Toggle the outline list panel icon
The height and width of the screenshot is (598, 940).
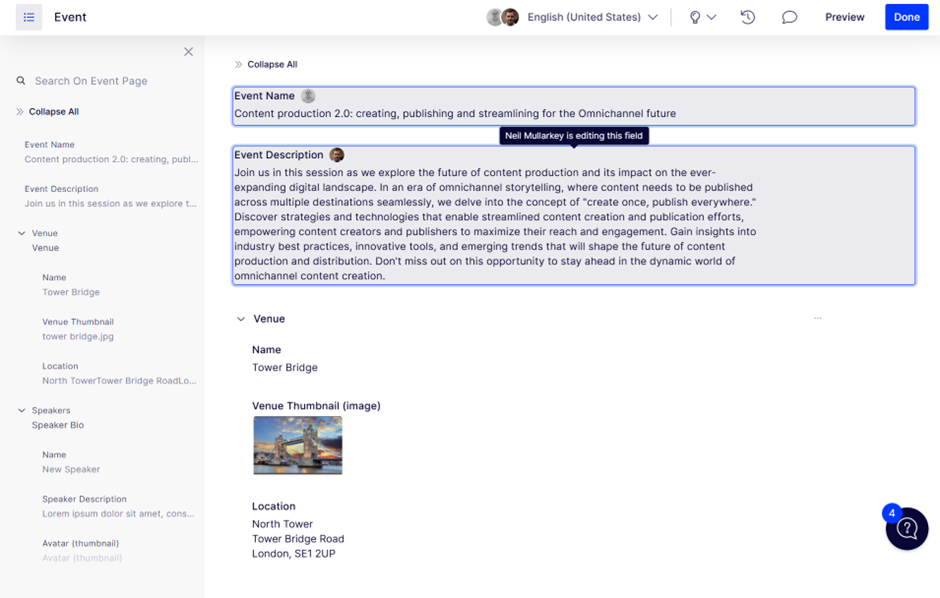point(29,17)
